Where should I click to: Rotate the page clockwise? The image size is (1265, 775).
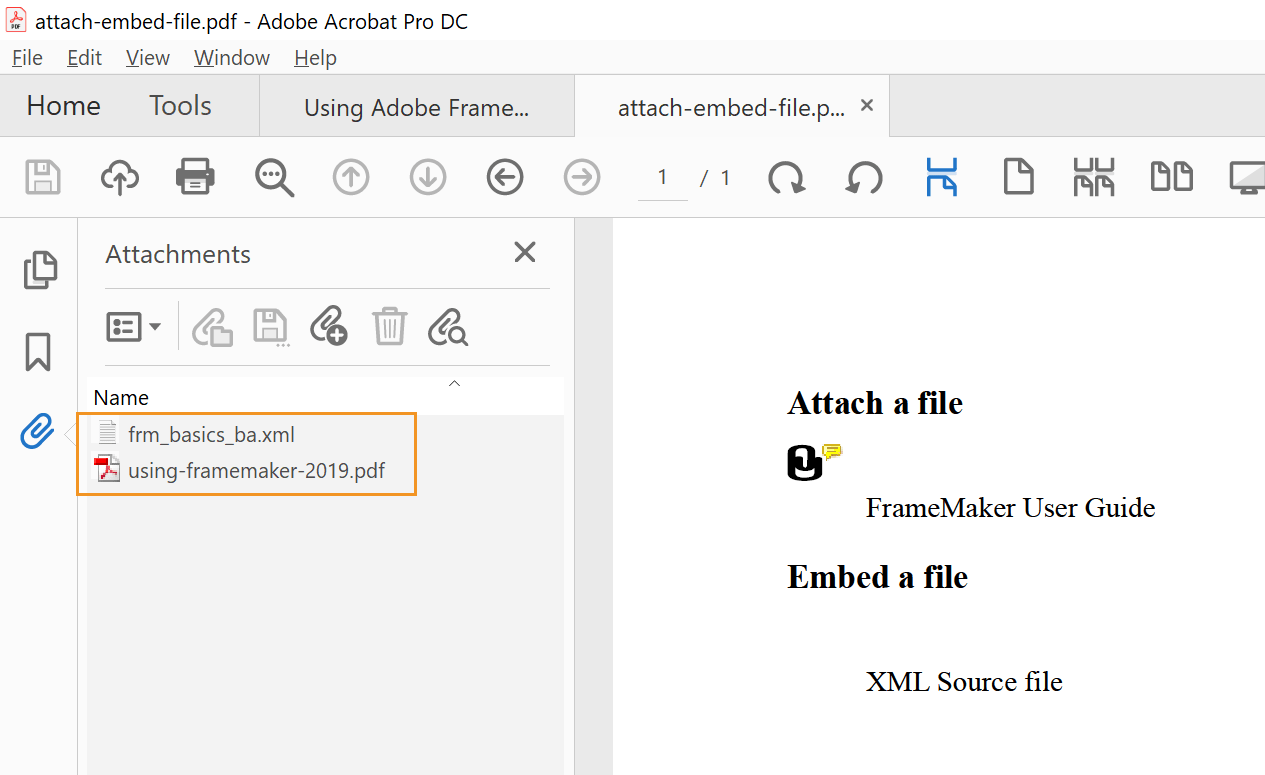(x=787, y=176)
